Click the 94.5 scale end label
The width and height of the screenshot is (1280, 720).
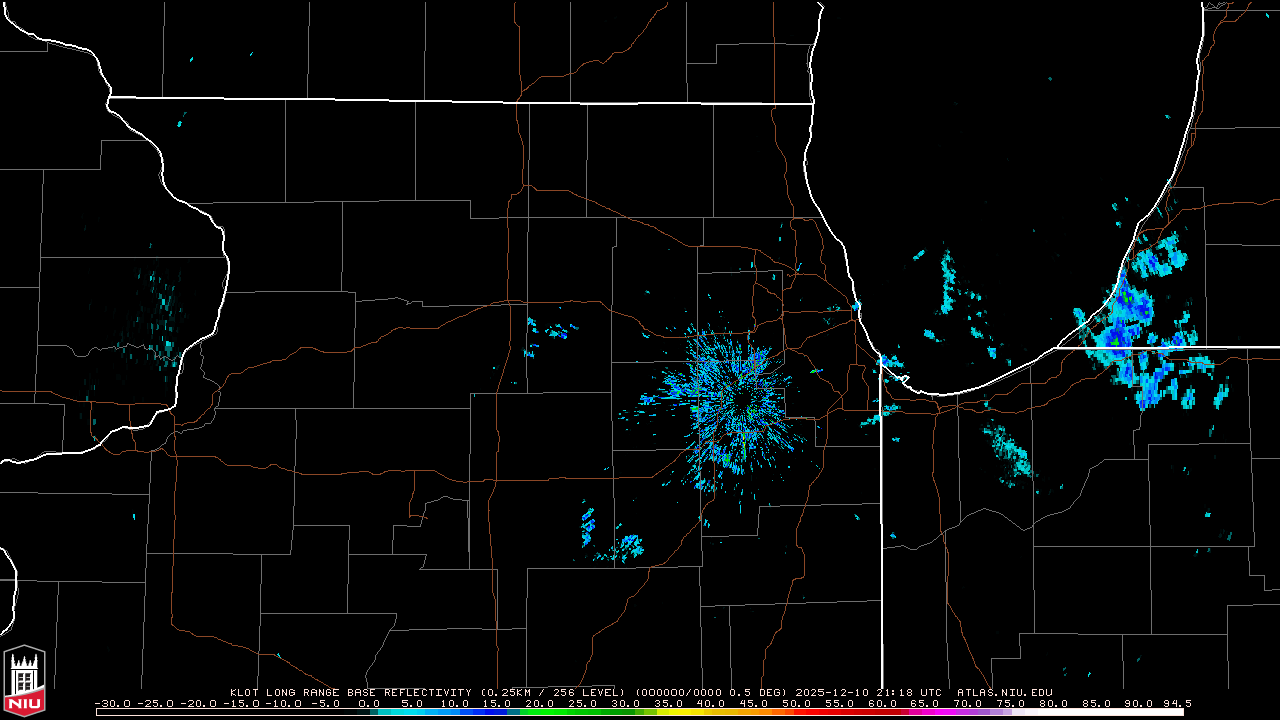pyautogui.click(x=1177, y=703)
